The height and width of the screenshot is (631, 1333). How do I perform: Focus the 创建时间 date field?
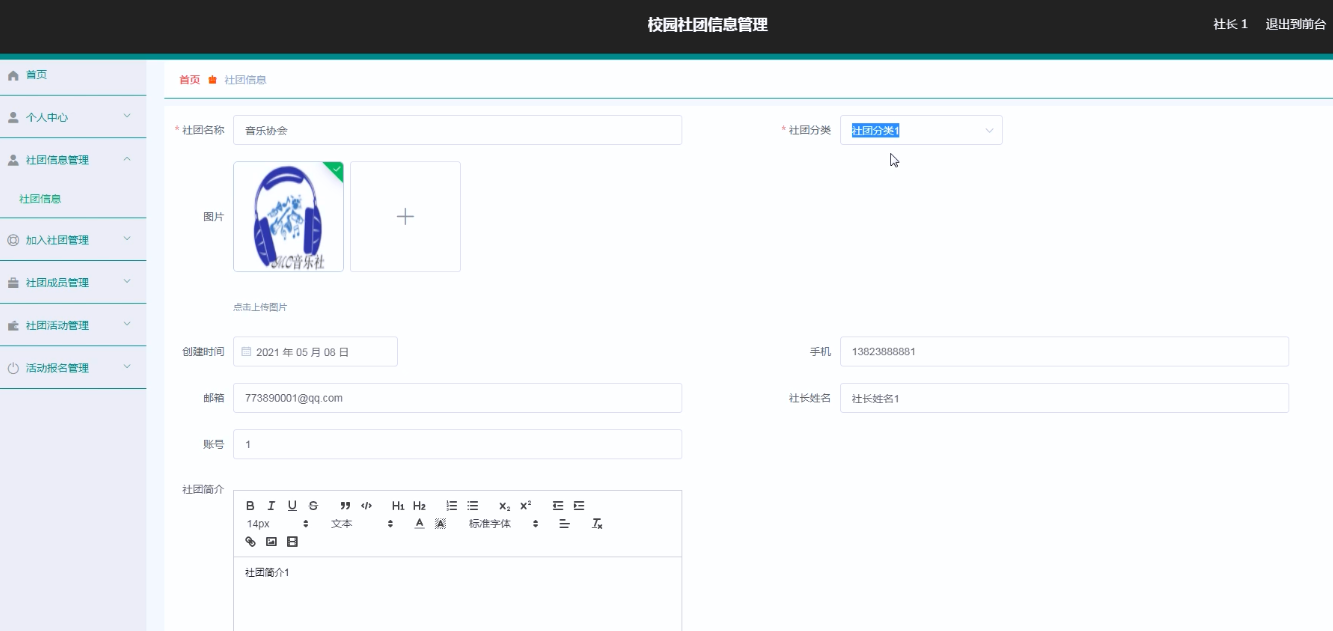(315, 352)
